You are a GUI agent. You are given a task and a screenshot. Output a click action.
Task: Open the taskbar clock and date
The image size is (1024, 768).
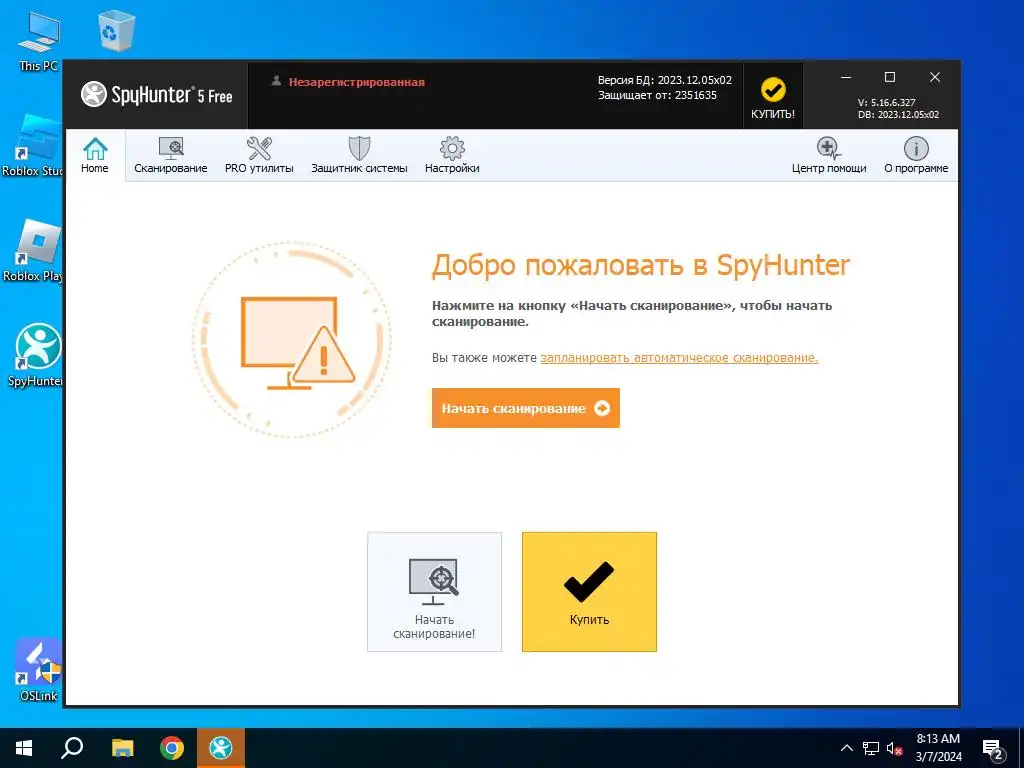(x=938, y=748)
